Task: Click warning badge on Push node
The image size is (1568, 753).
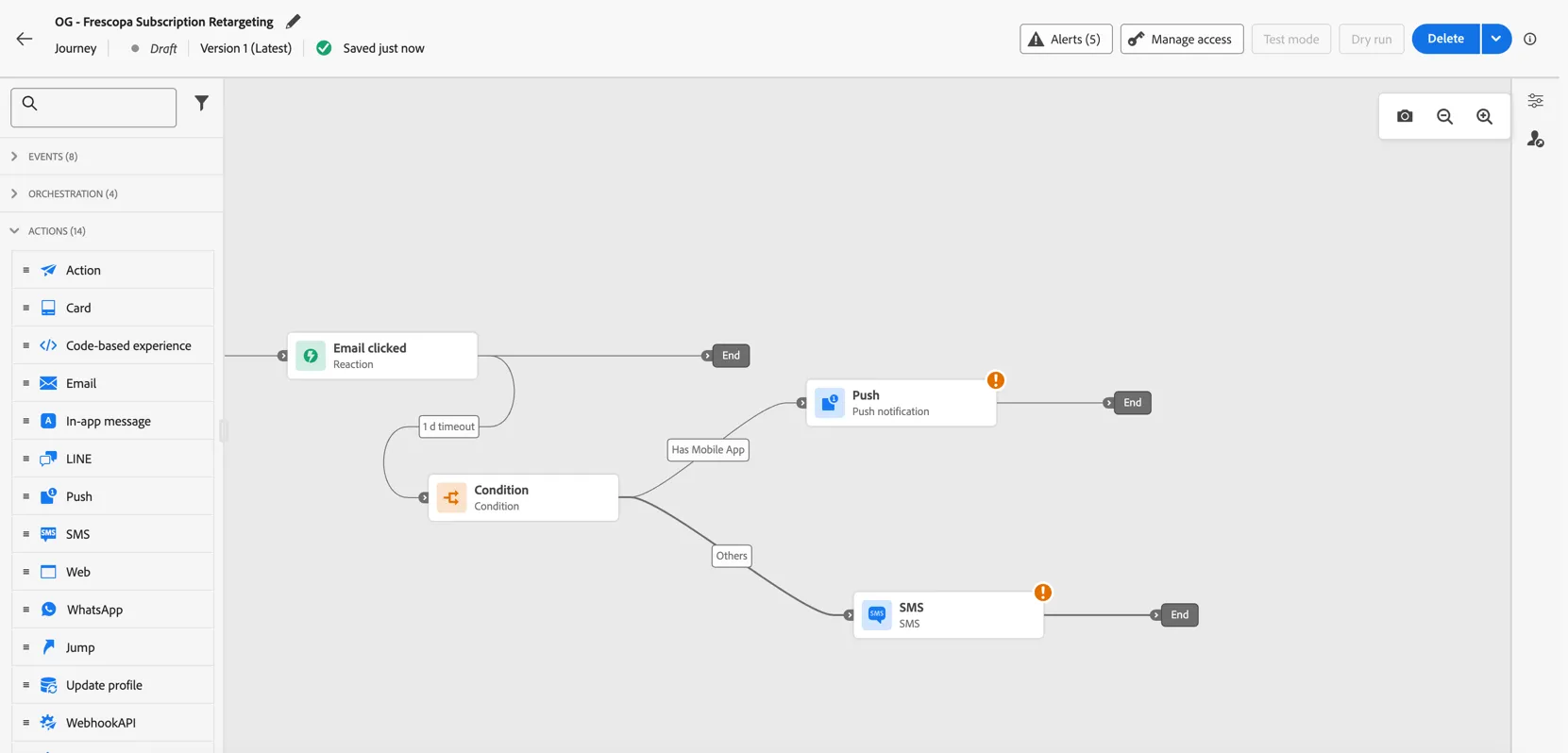Action: [x=996, y=380]
